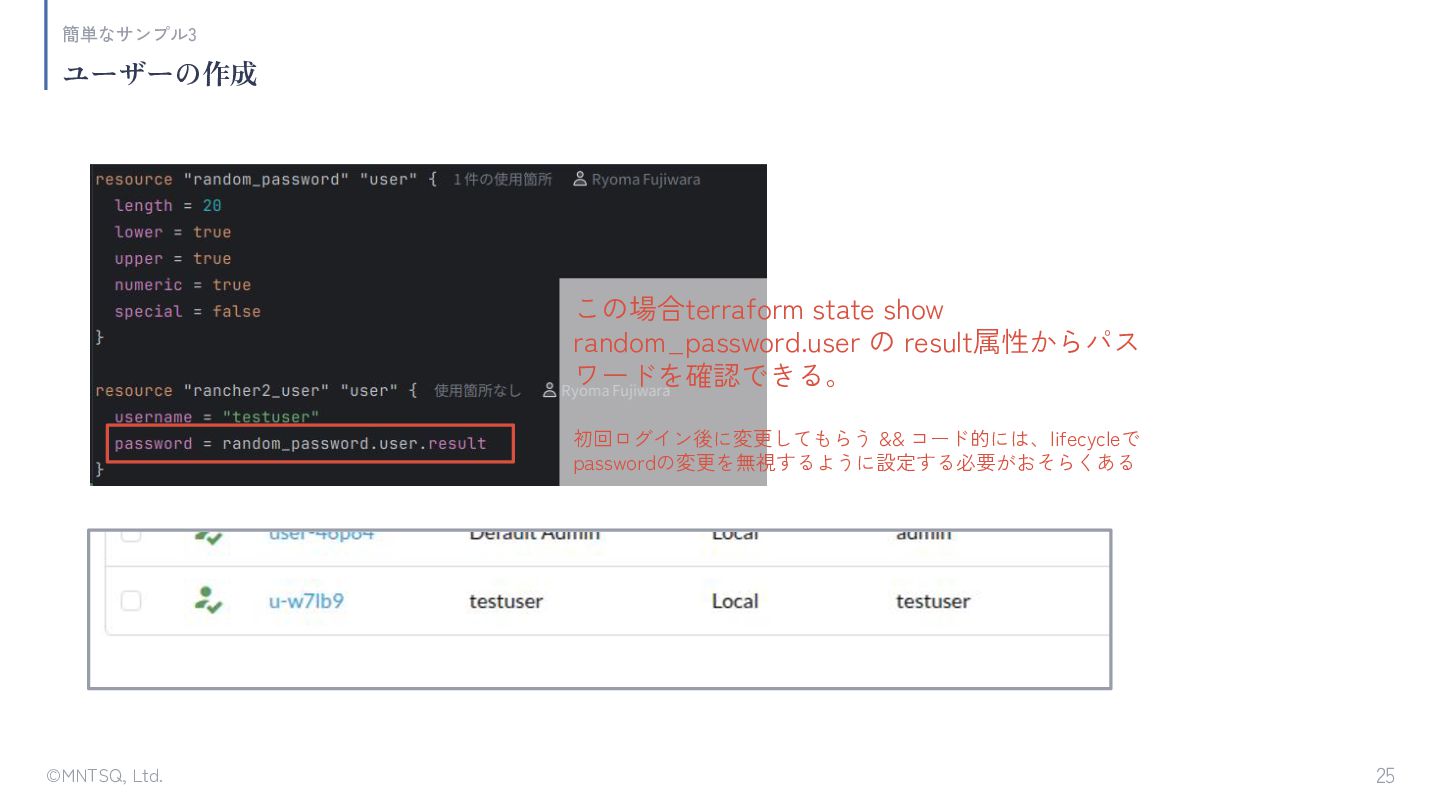
Task: Click the author icon next to random_password's Ryoma Fujiwara
Action: [x=580, y=179]
